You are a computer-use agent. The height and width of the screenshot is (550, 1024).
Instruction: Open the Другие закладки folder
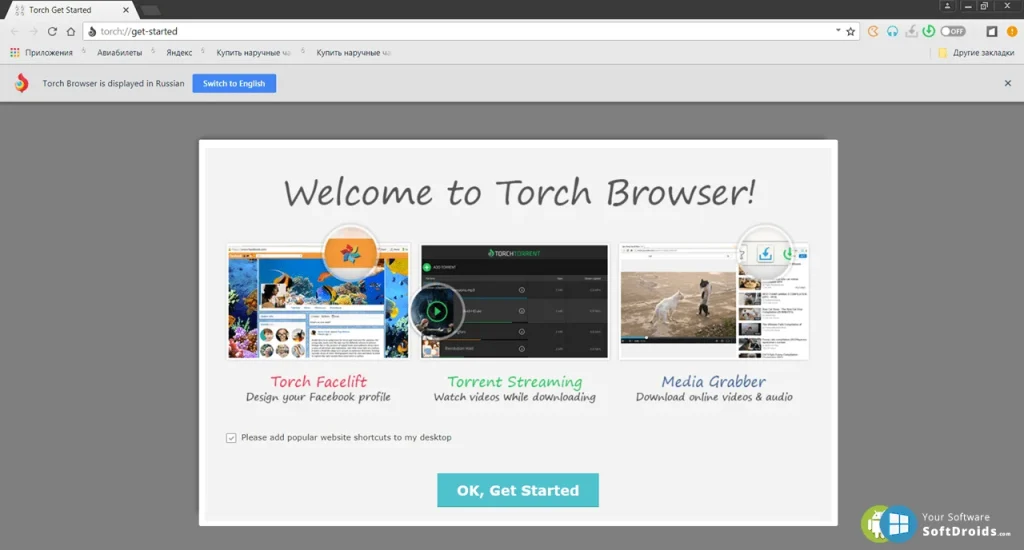tap(976, 53)
